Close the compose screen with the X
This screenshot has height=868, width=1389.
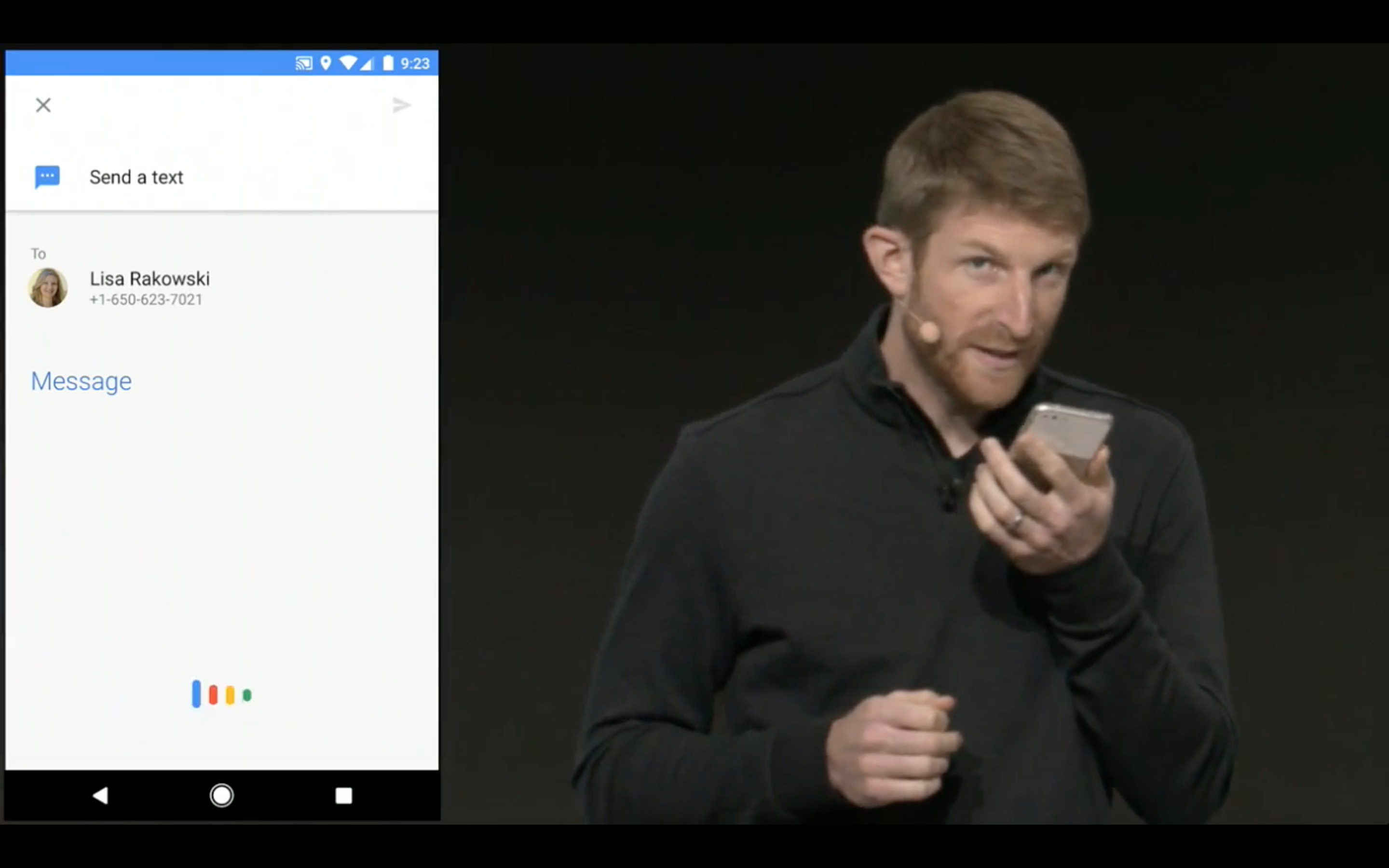coord(43,105)
